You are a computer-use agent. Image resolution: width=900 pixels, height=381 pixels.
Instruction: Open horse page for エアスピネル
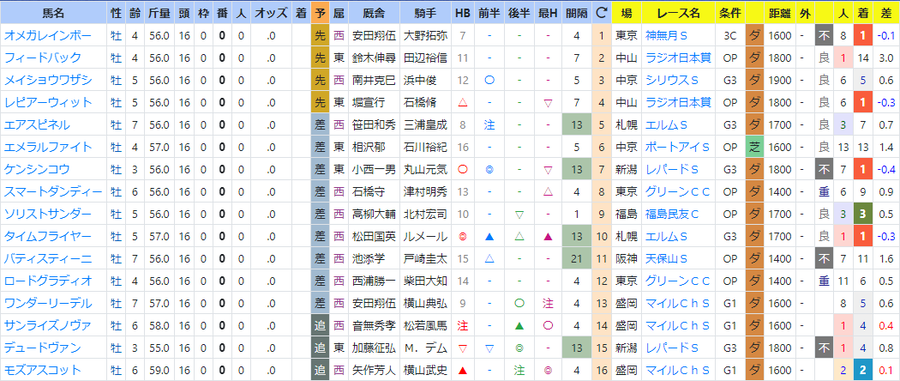pos(37,125)
